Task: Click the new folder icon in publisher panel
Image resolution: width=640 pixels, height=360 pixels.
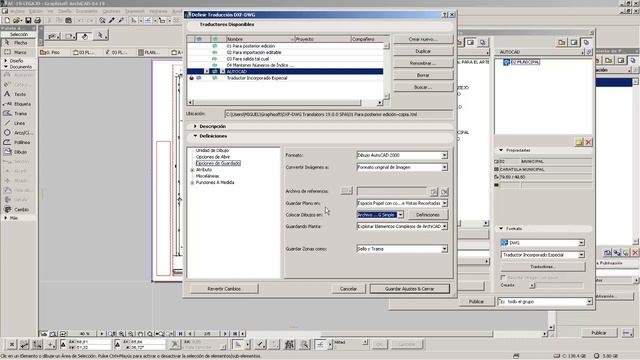Action: (x=579, y=142)
